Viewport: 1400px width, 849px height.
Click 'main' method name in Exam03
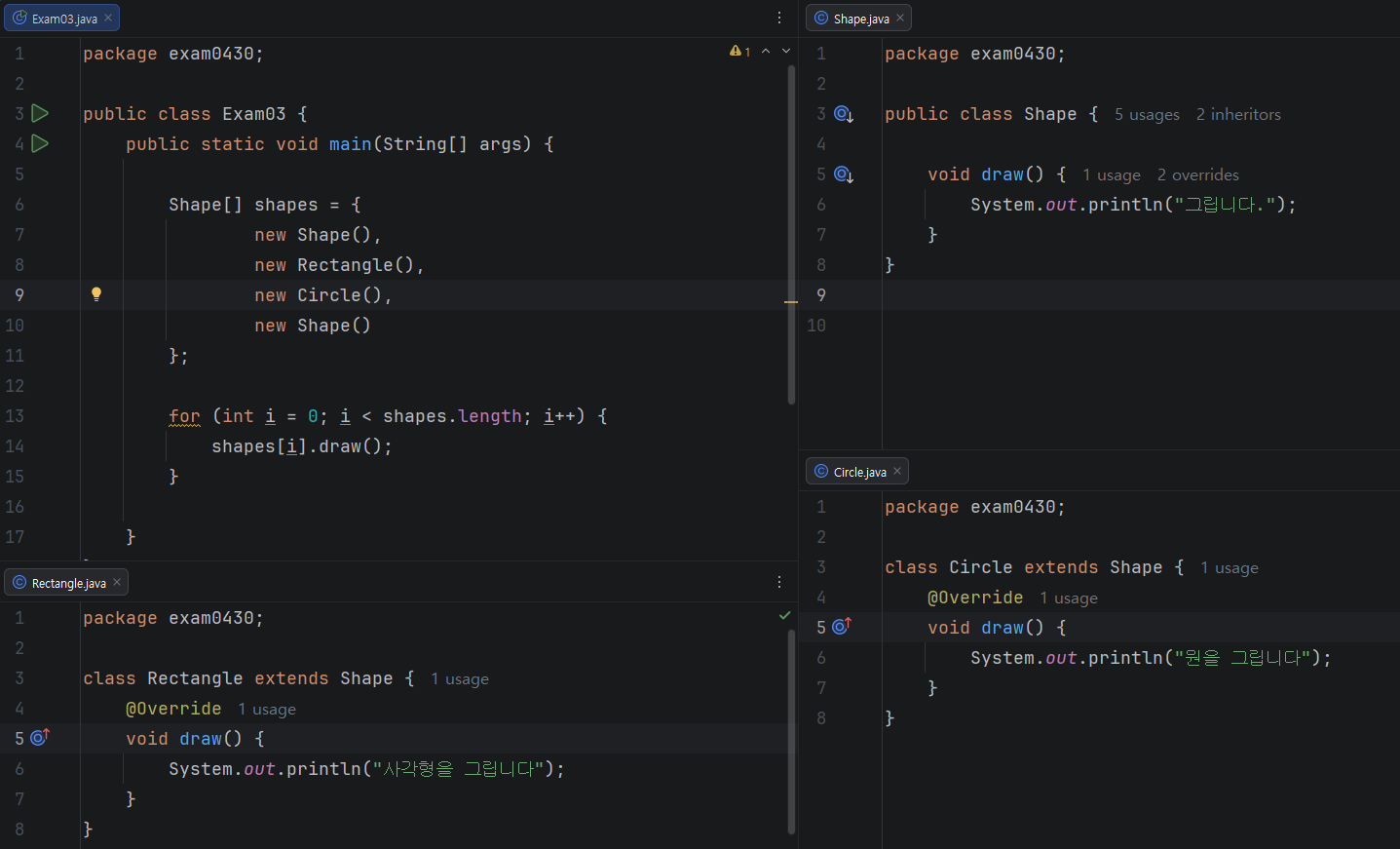point(350,144)
